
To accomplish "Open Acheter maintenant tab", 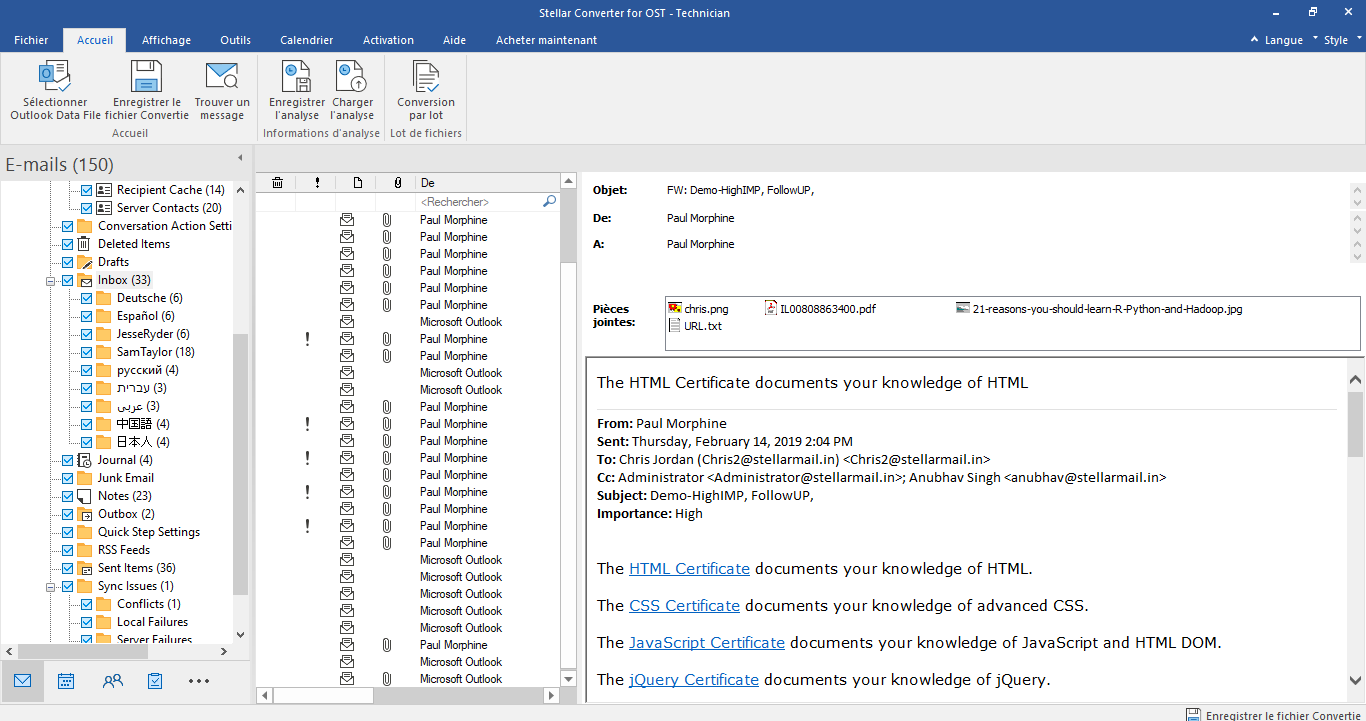I will pos(546,40).
